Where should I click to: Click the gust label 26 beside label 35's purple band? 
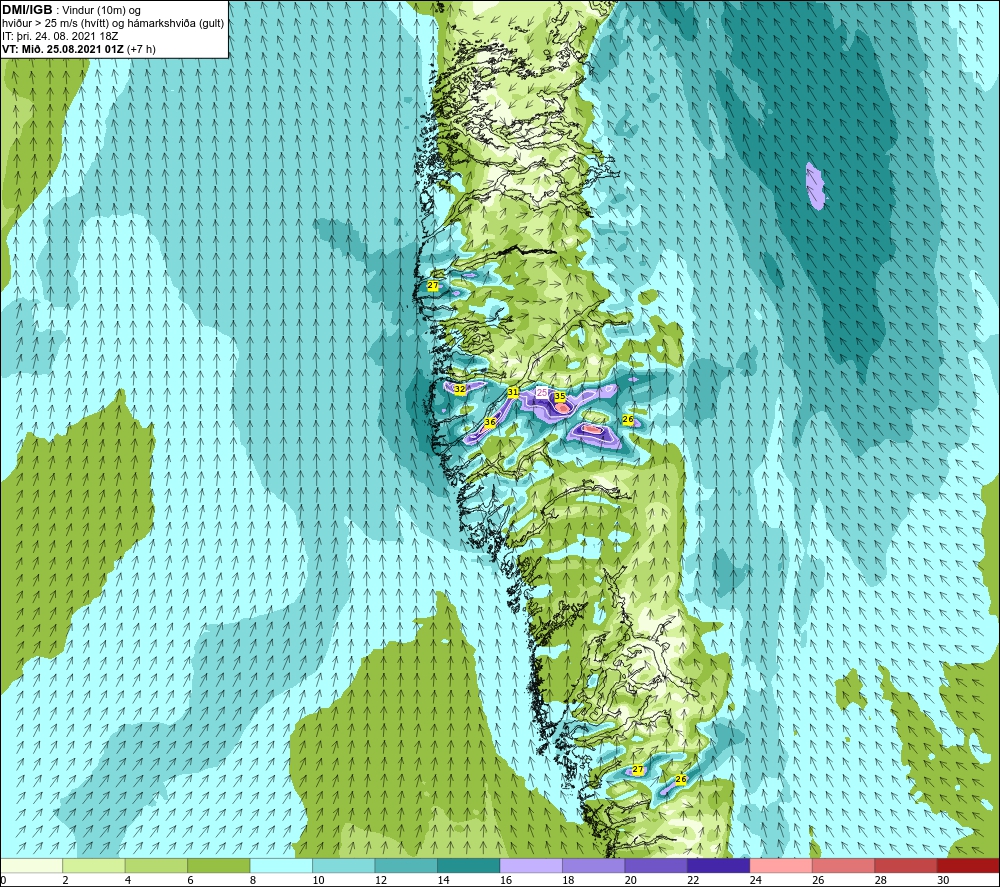tap(628, 420)
